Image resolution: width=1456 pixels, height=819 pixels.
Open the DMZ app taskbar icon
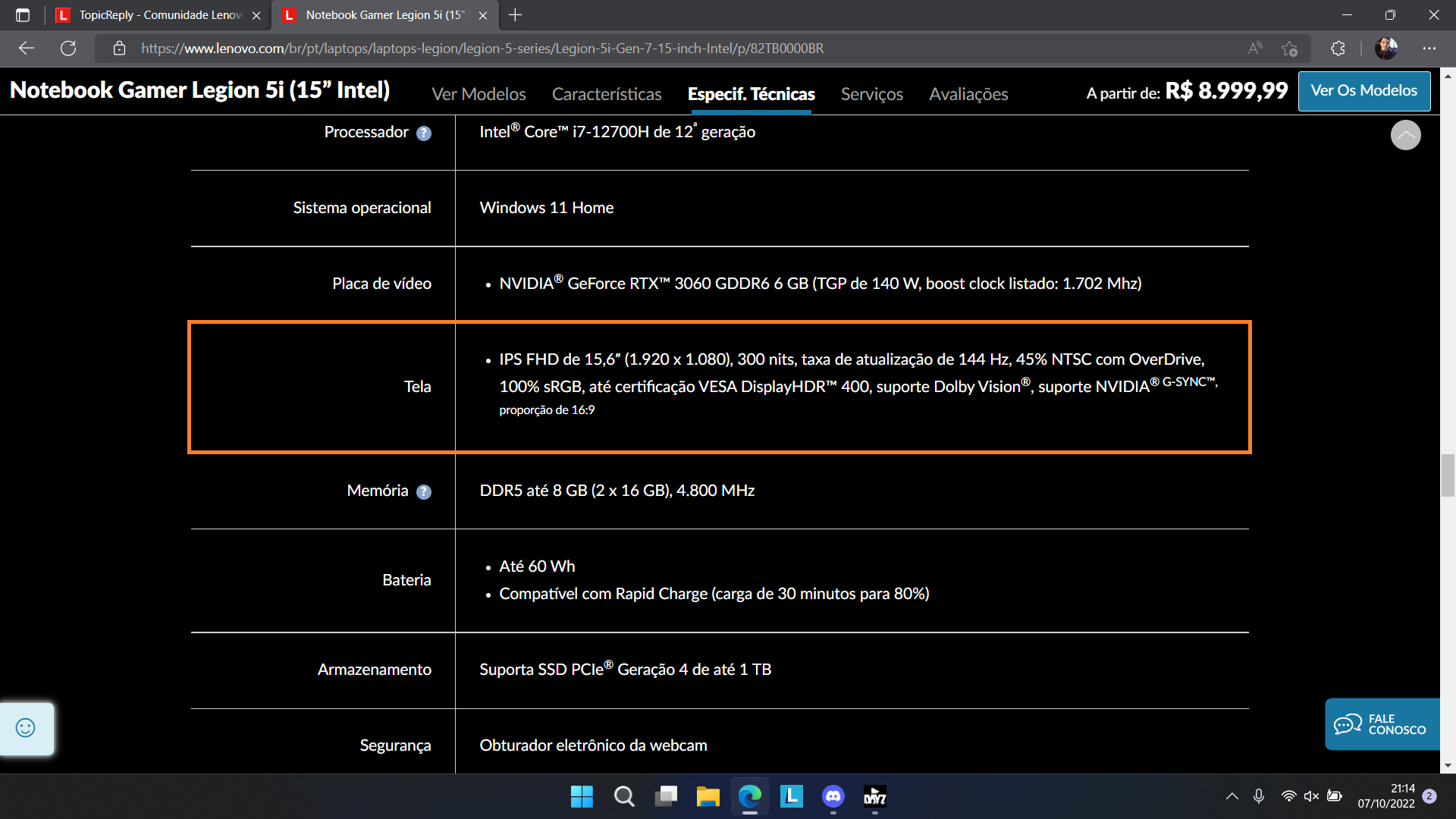pyautogui.click(x=875, y=796)
